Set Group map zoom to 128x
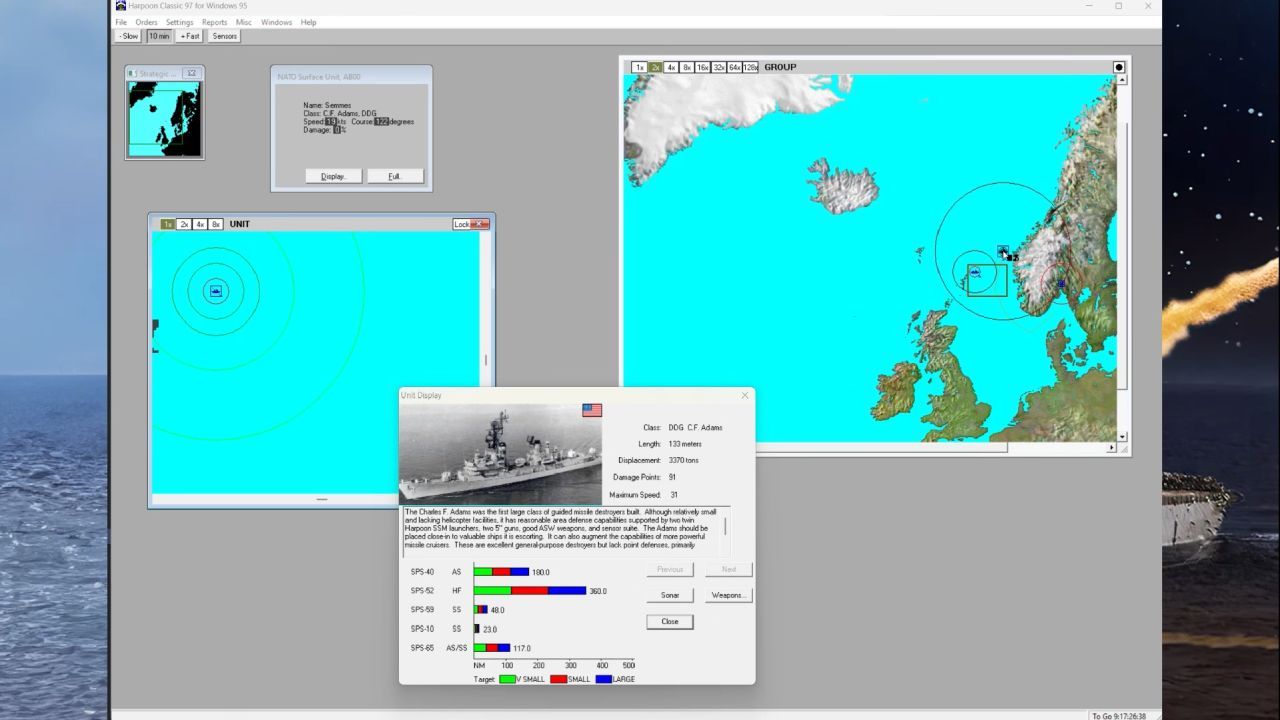This screenshot has height=720, width=1280. (x=750, y=67)
